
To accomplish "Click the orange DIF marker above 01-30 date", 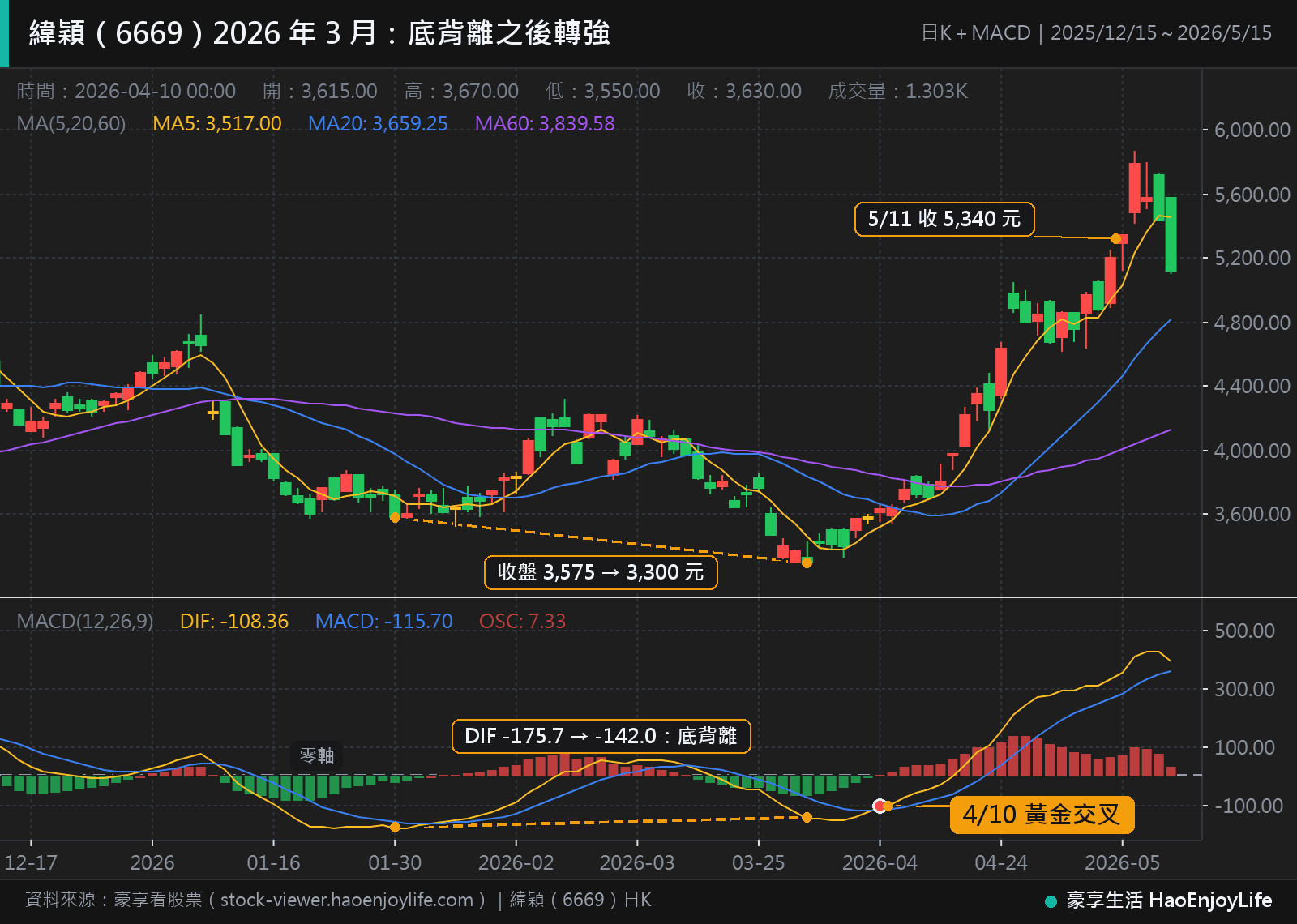I will click(x=395, y=827).
